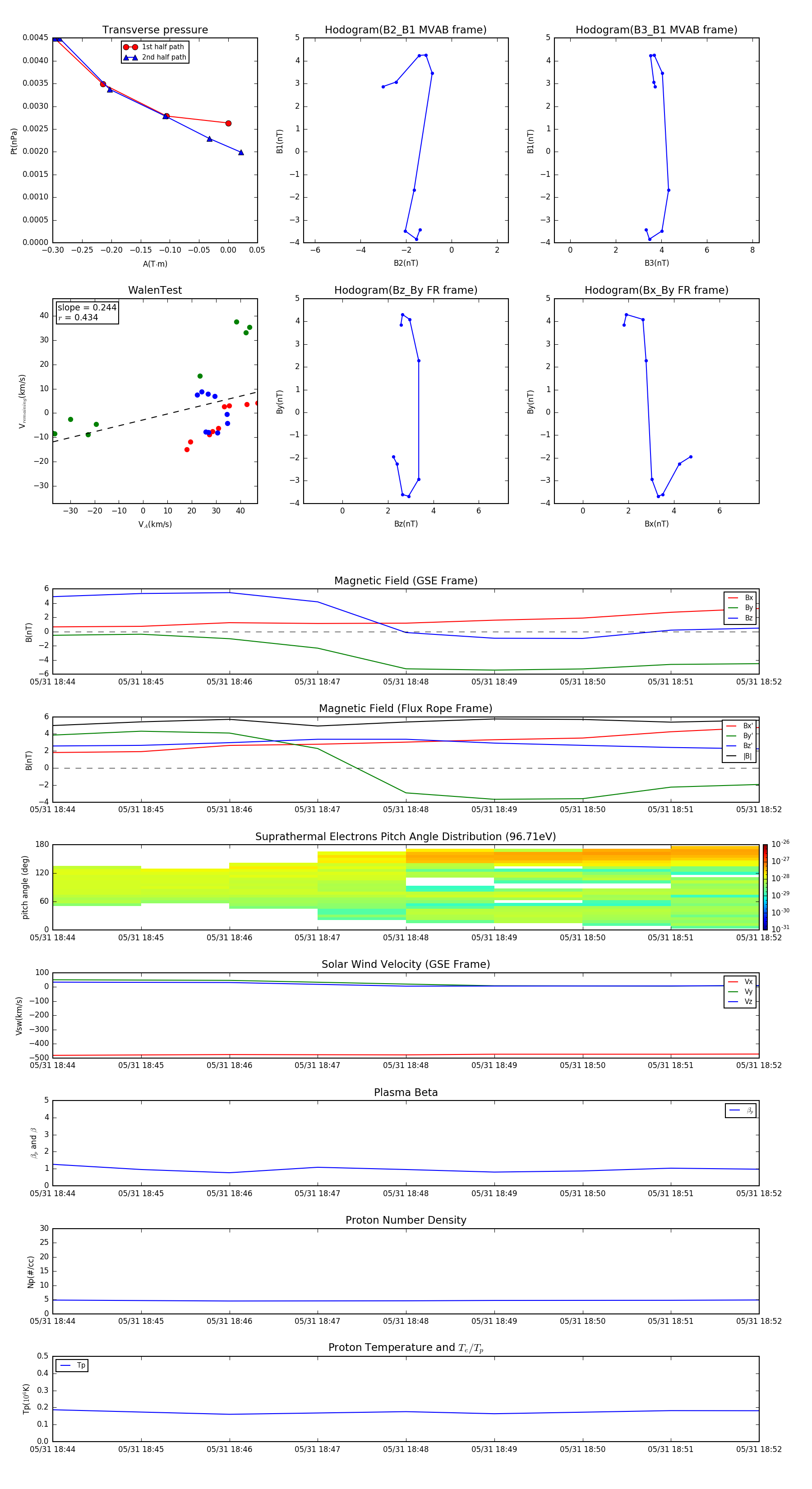Select the Vz legend entry in Solar Wind panel

740,1002
